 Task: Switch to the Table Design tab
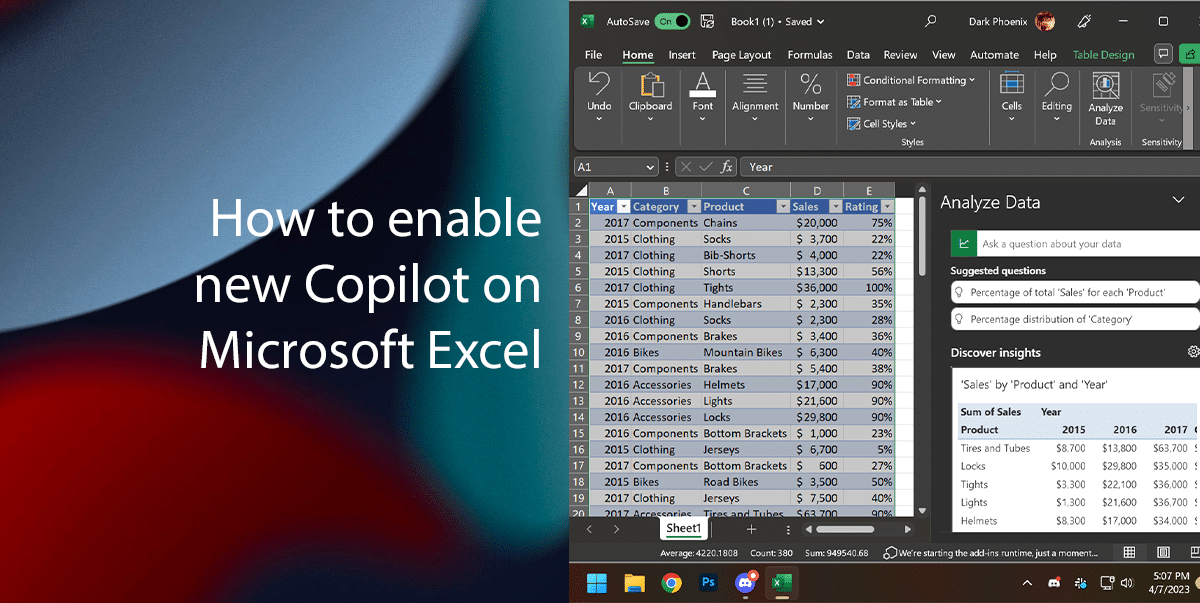(x=1103, y=54)
